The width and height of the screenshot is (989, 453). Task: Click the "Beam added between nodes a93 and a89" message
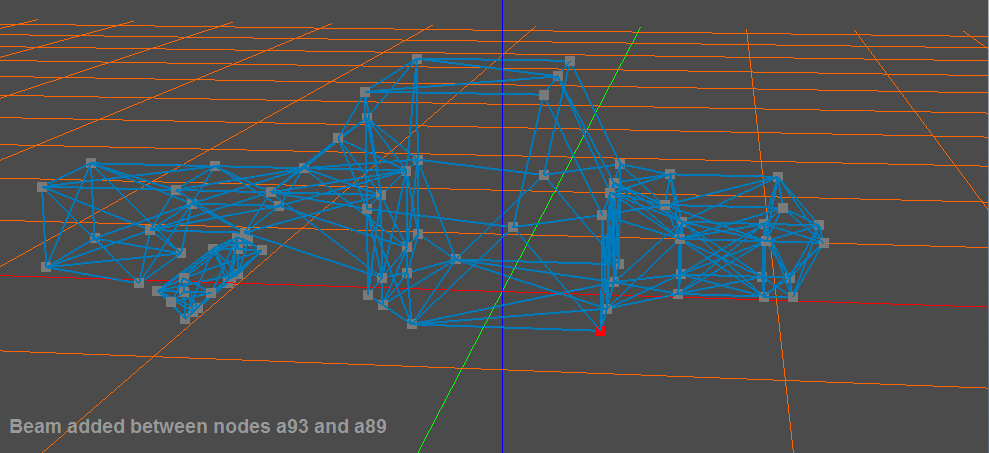click(198, 427)
